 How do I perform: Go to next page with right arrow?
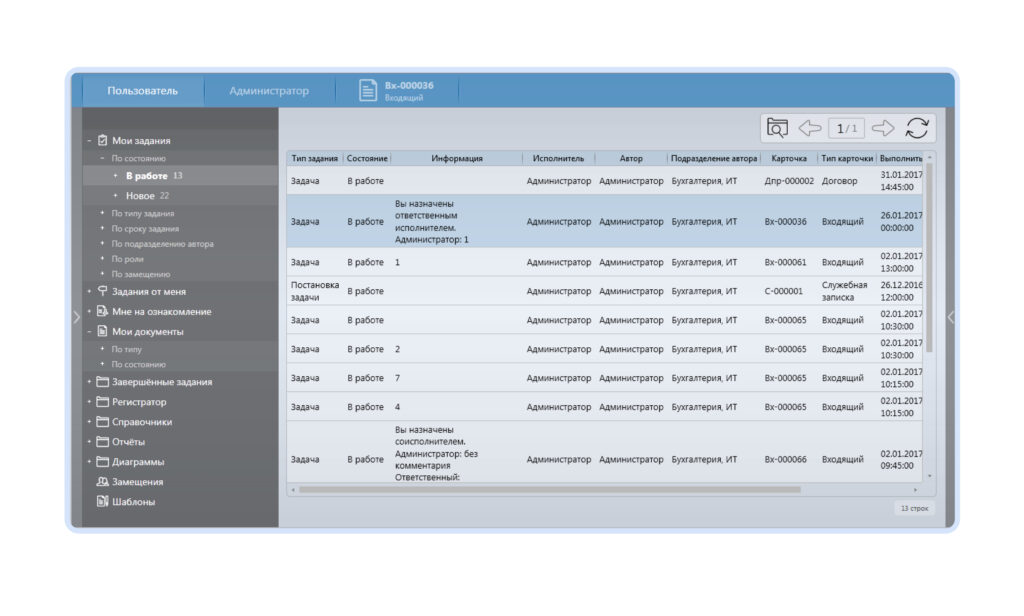pos(882,128)
